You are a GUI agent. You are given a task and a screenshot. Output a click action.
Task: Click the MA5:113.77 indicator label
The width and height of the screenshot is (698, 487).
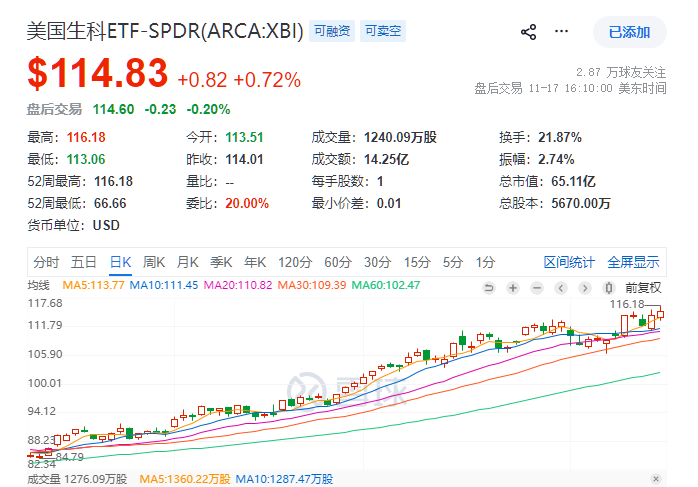93,285
